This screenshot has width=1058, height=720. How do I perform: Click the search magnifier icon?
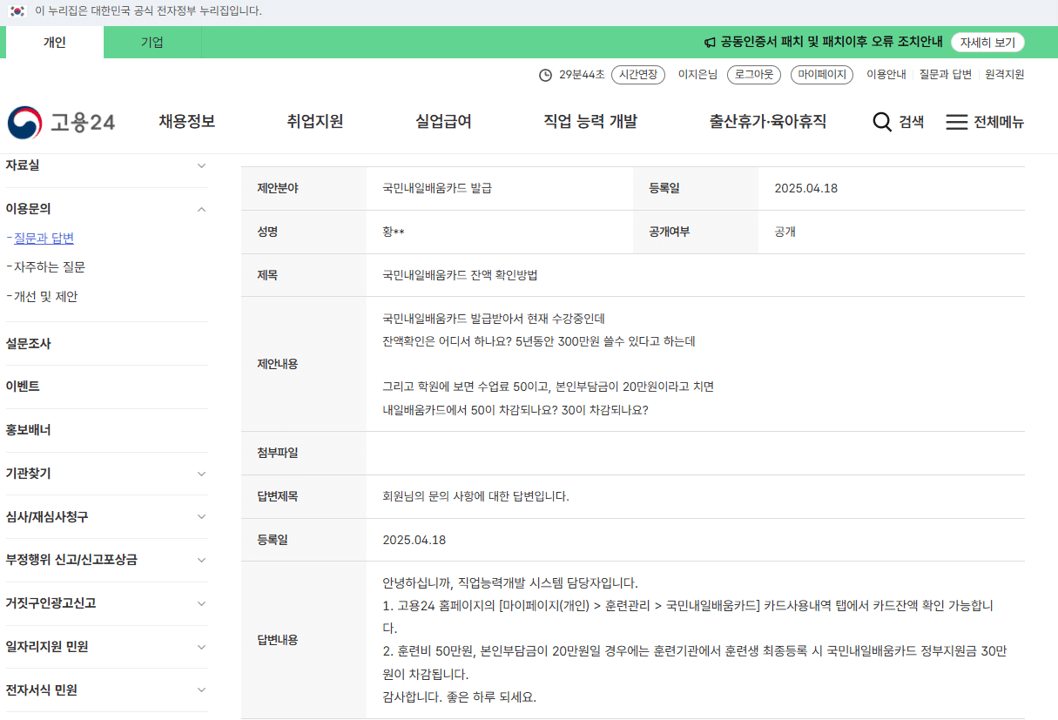(882, 121)
